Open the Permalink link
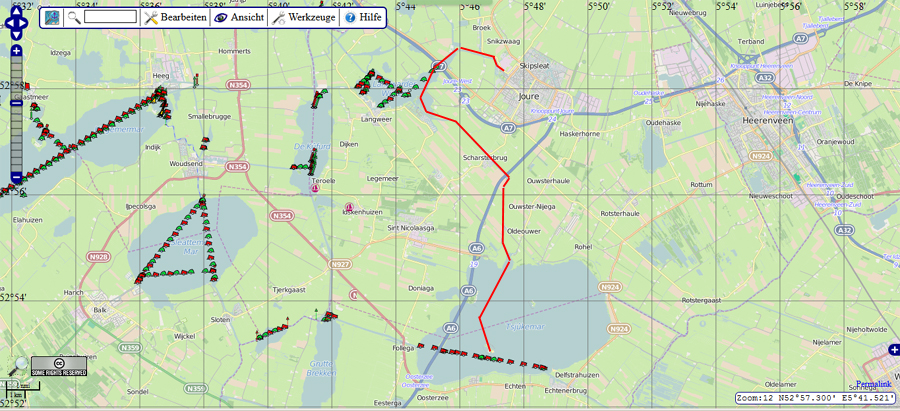This screenshot has width=900, height=411. pyautogui.click(x=875, y=384)
